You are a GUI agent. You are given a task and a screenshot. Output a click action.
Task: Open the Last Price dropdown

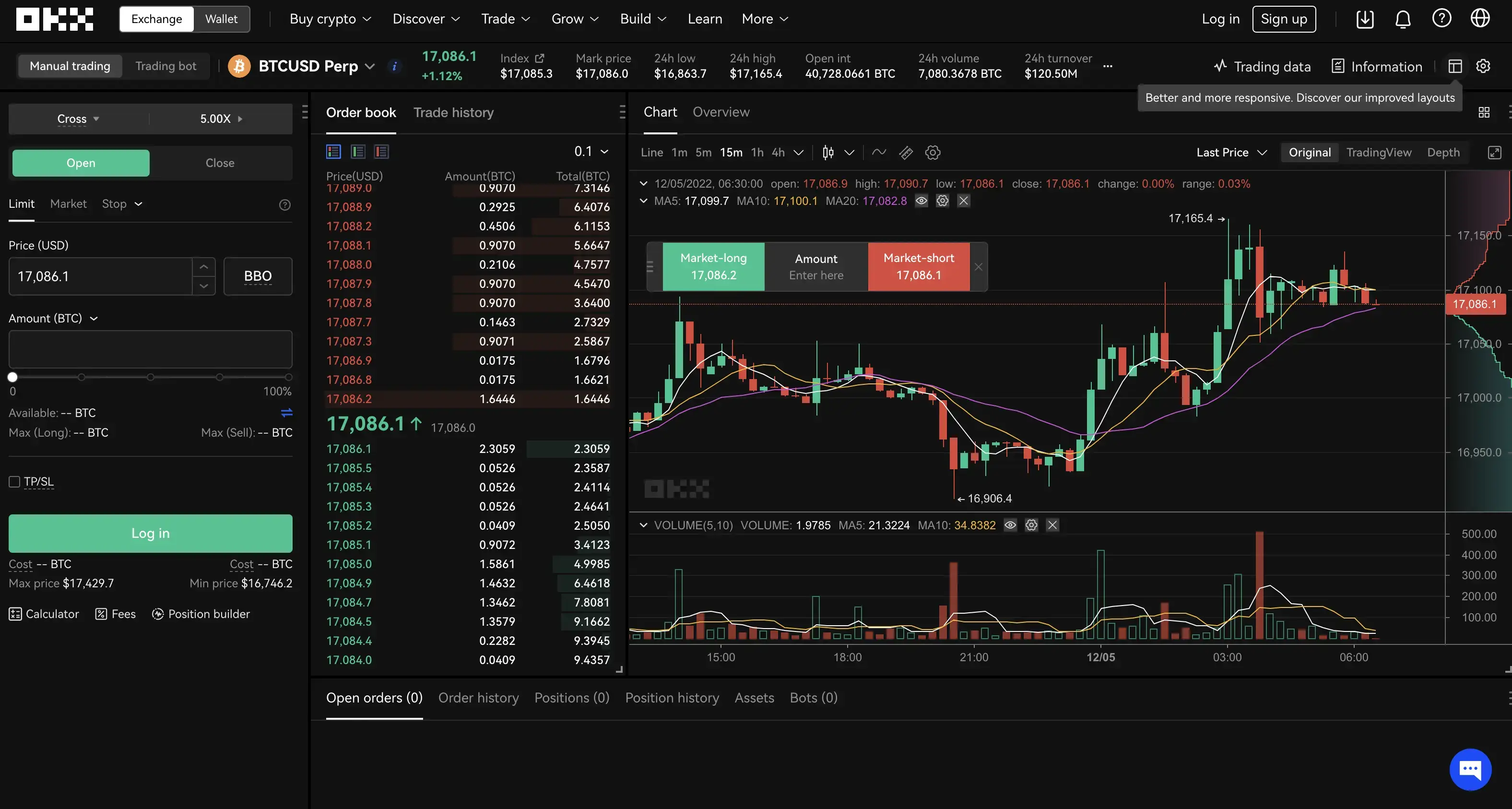click(x=1231, y=153)
